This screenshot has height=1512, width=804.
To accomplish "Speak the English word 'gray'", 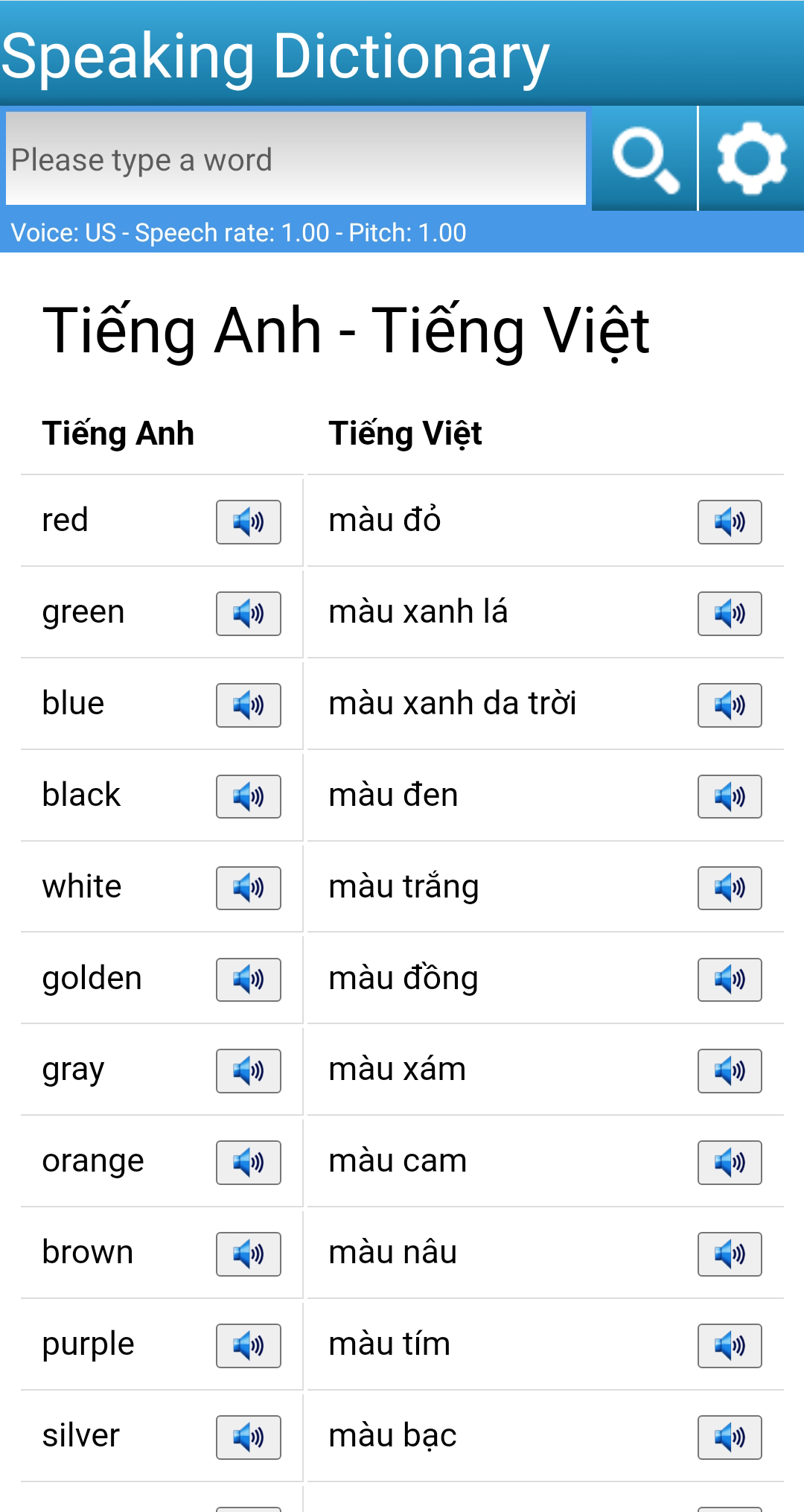I will [249, 1071].
